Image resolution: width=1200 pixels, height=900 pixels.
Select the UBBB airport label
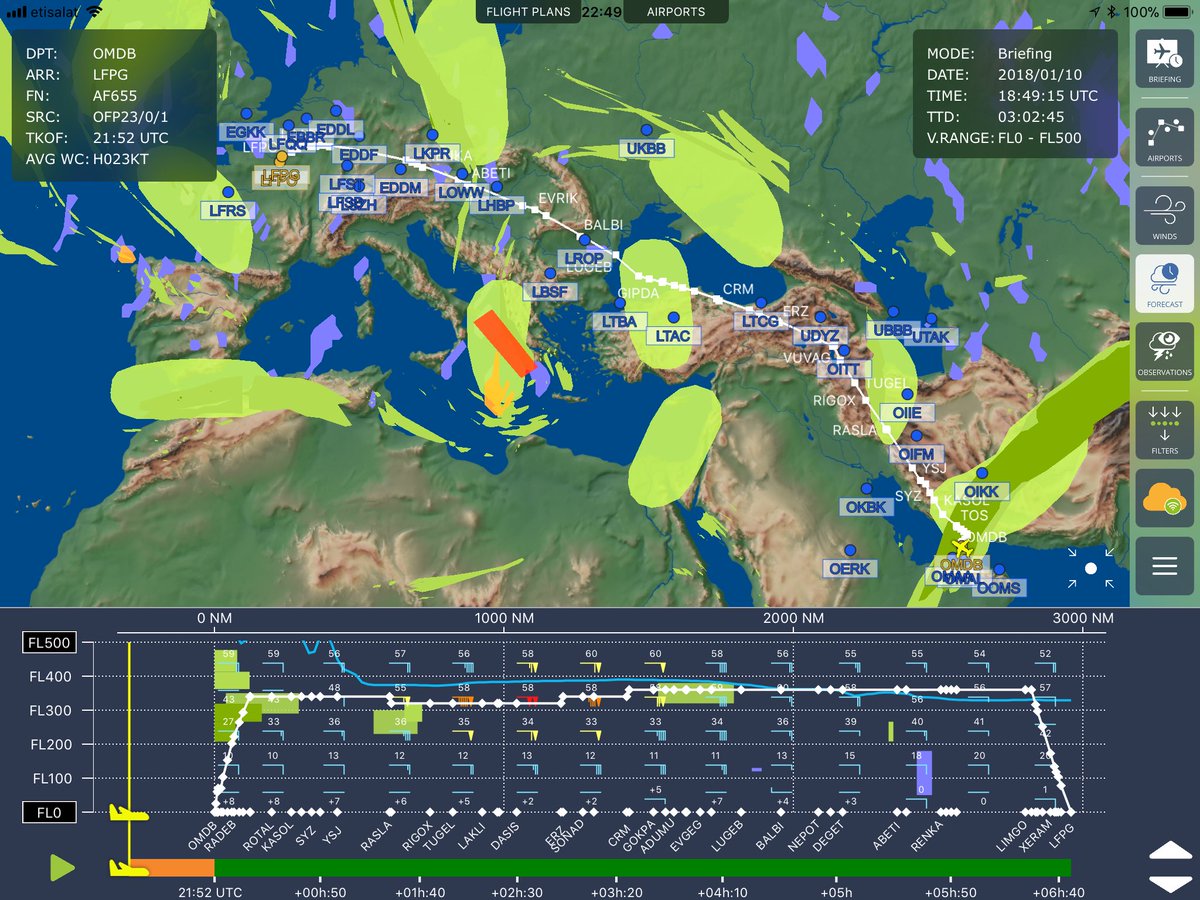point(893,330)
